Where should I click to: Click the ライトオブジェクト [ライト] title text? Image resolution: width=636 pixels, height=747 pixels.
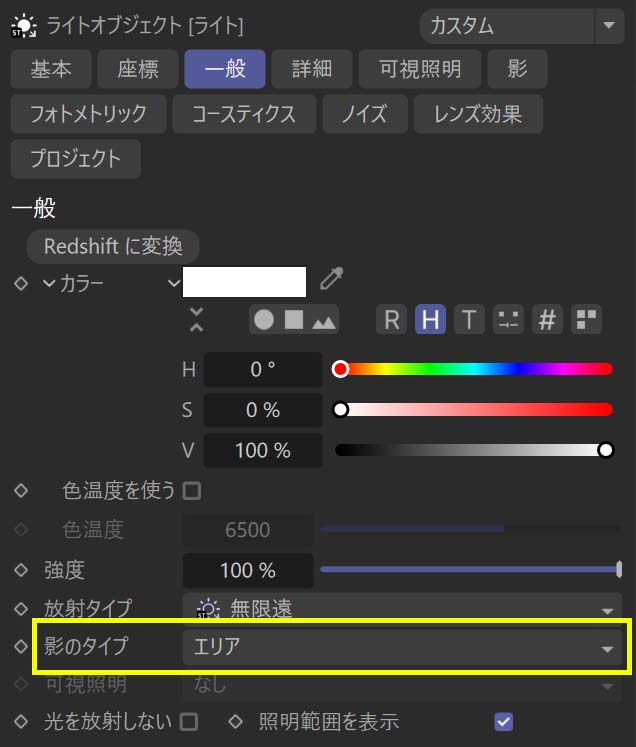pos(145,26)
